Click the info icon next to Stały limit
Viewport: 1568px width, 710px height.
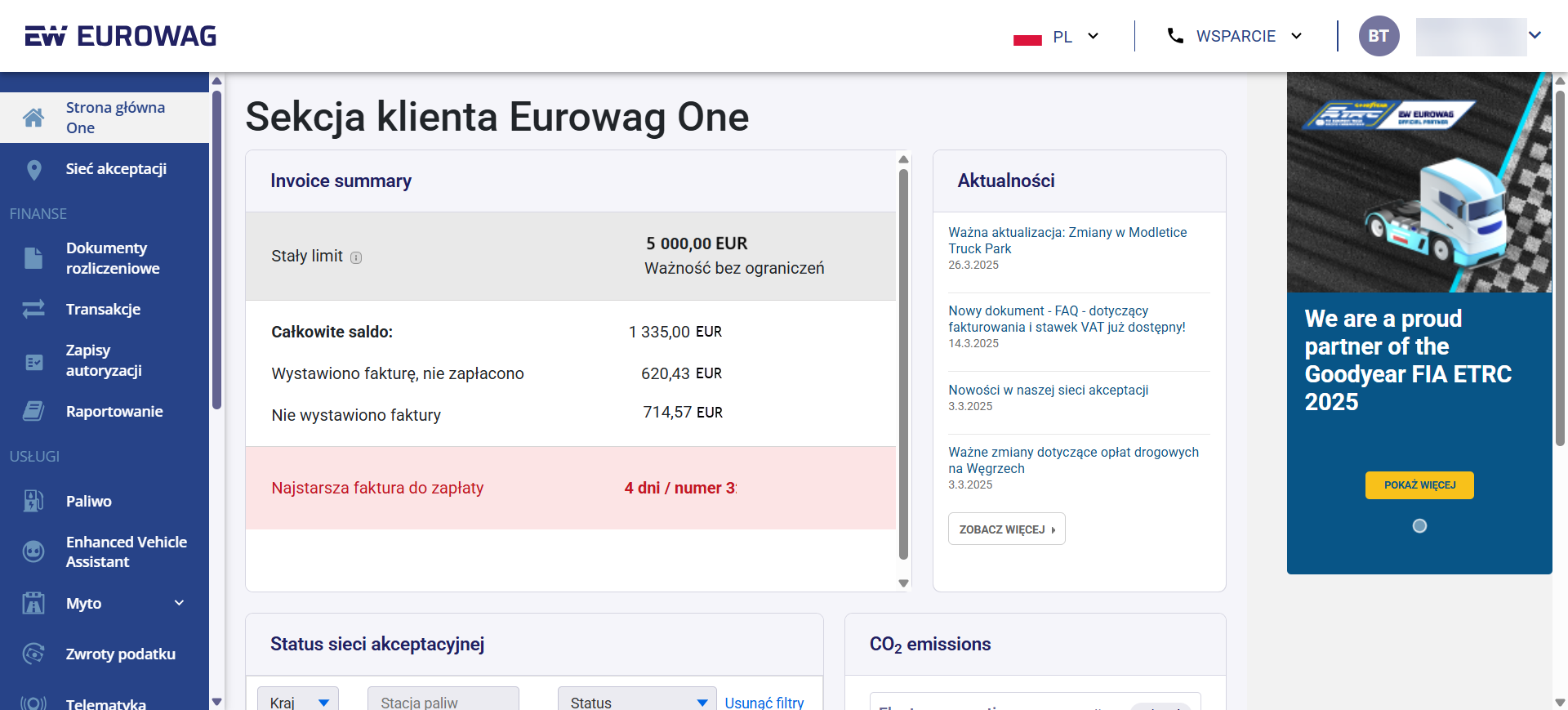[356, 257]
